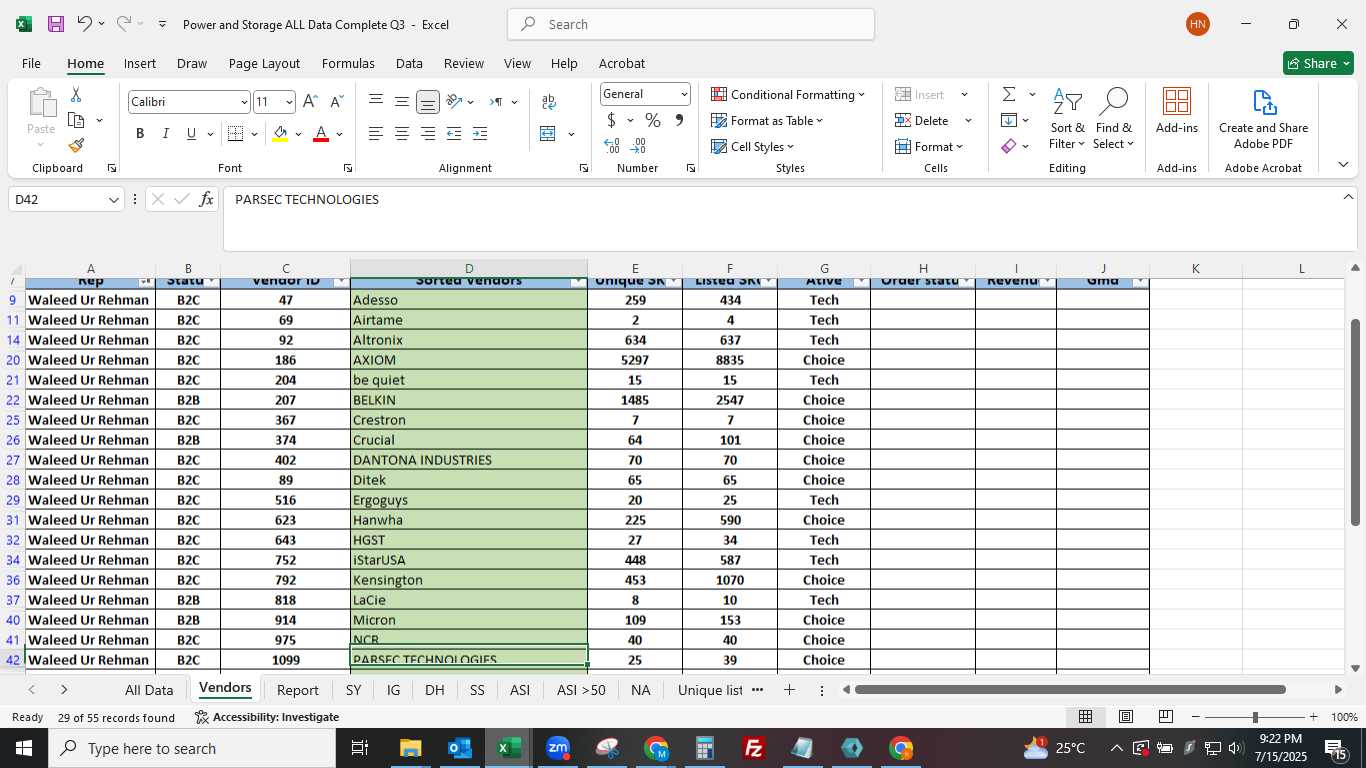Image resolution: width=1366 pixels, height=768 pixels.
Task: Open the Calculator in taskbar
Action: point(705,748)
